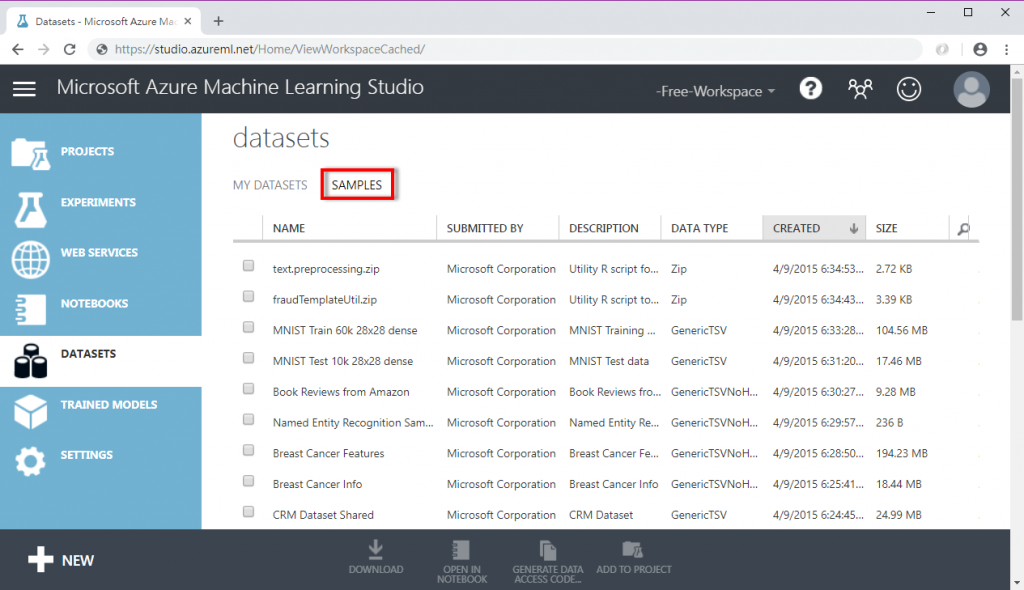Check the MNIST Test 10k row checkbox
1024x590 pixels.
point(248,357)
